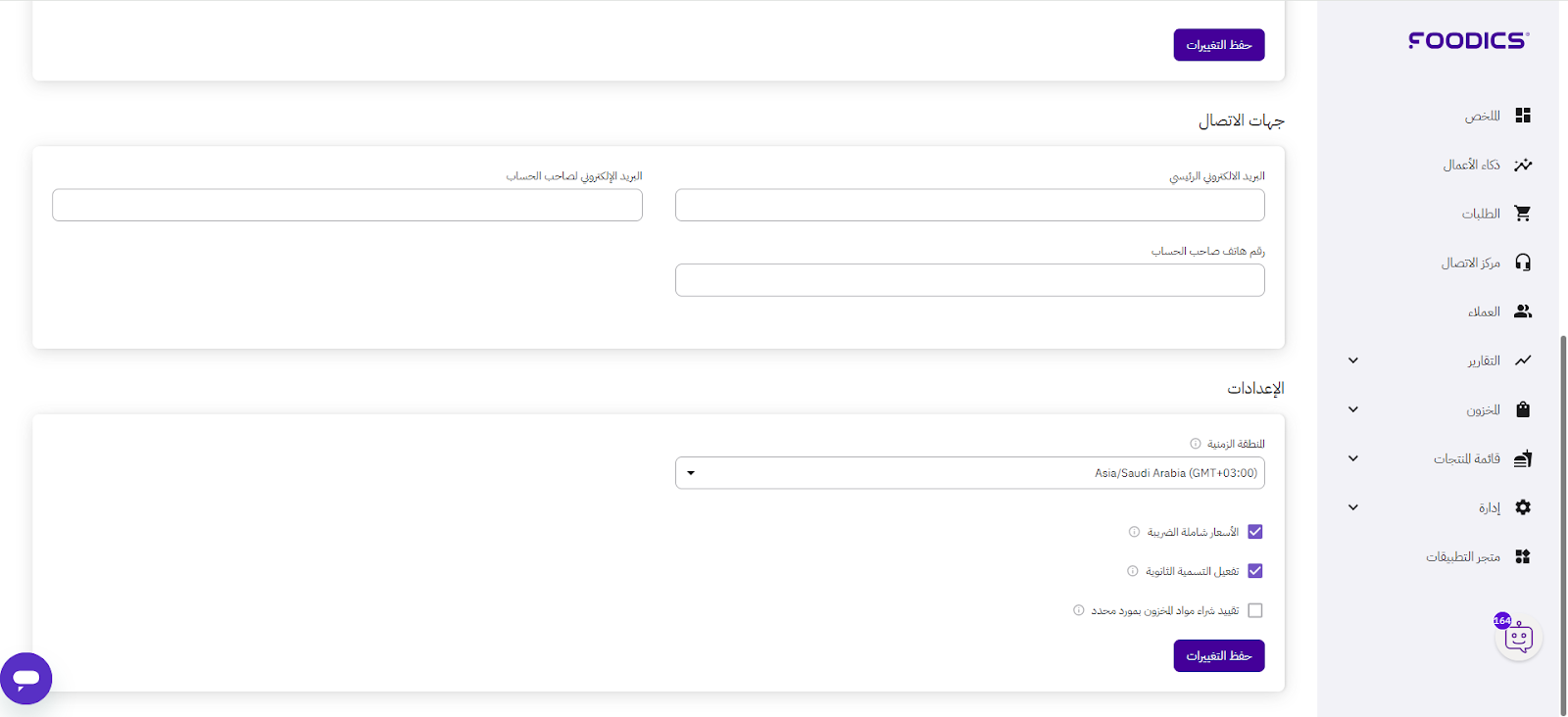
Task: Open the chat bubble widget
Action: click(x=26, y=678)
